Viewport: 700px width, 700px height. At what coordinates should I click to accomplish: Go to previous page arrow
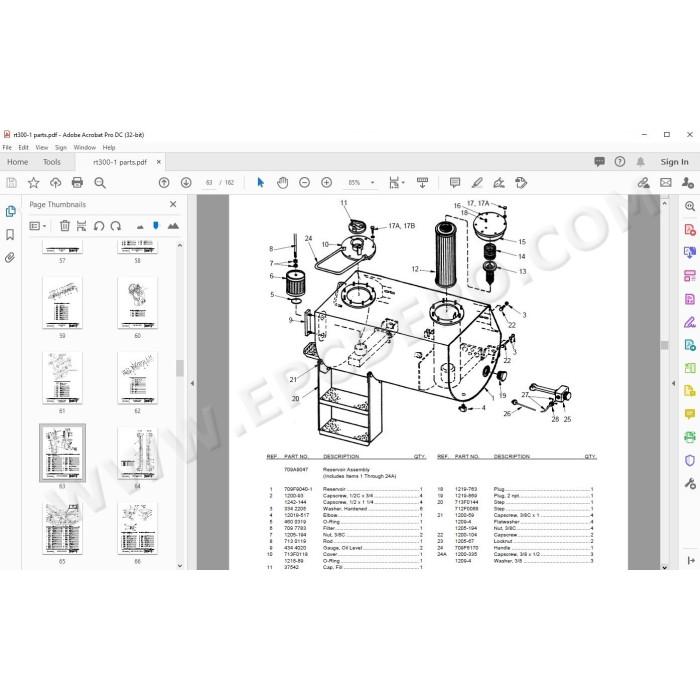[x=164, y=183]
